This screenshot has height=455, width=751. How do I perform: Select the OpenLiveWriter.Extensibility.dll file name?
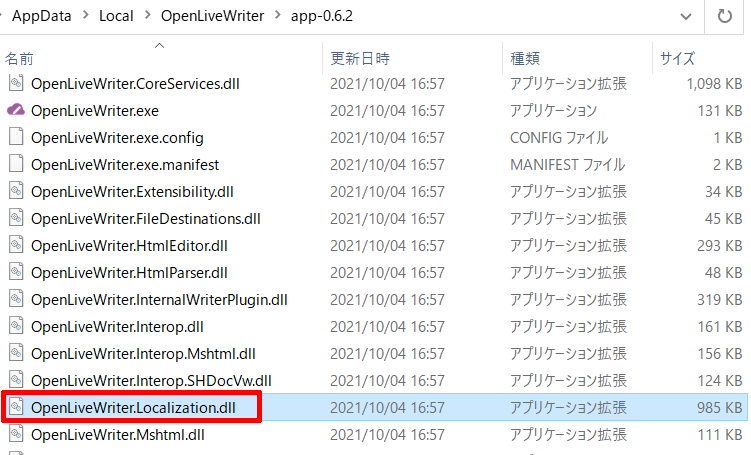pyautogui.click(x=132, y=192)
